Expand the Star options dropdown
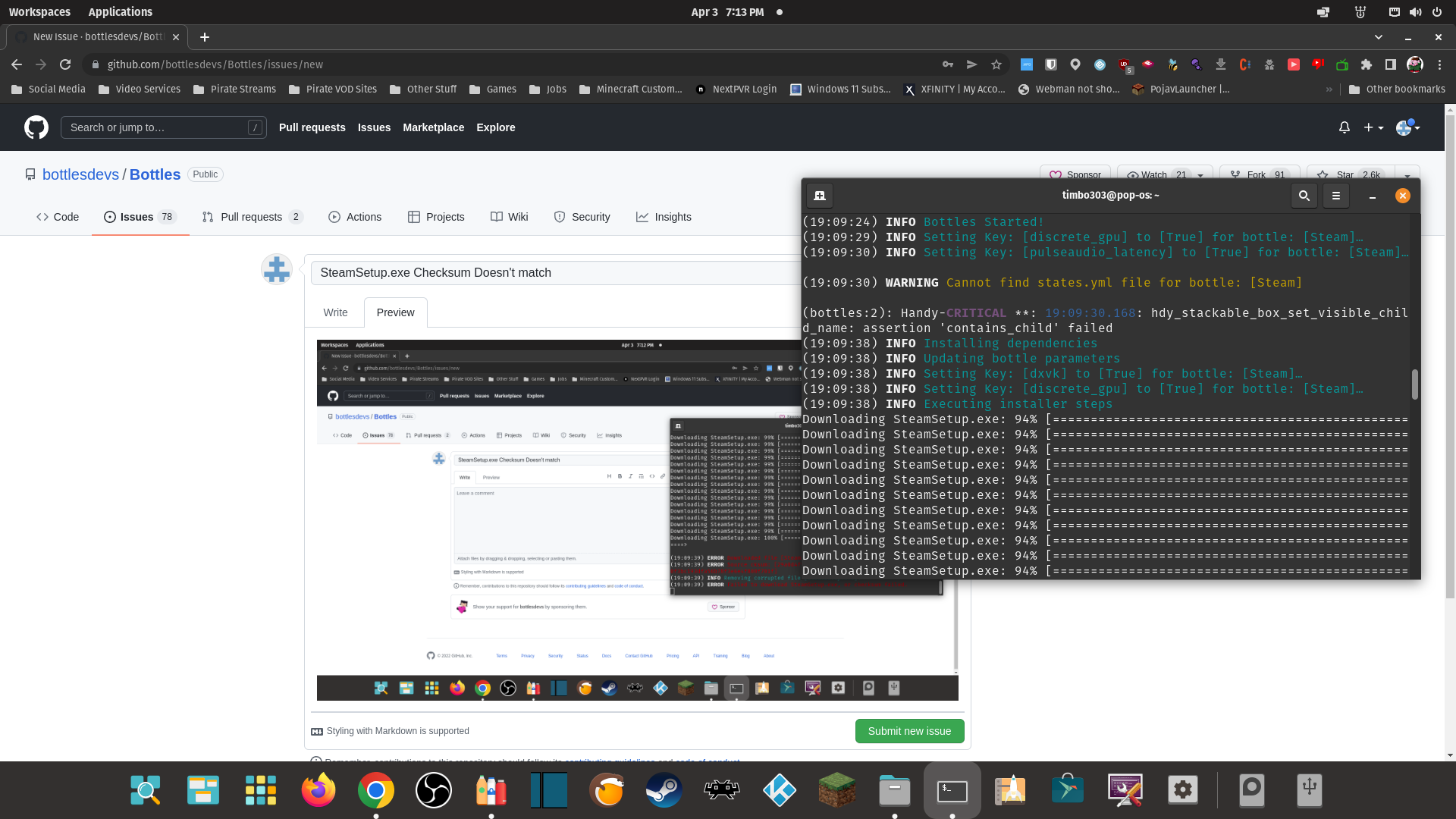Viewport: 1456px width, 819px height. (1407, 174)
